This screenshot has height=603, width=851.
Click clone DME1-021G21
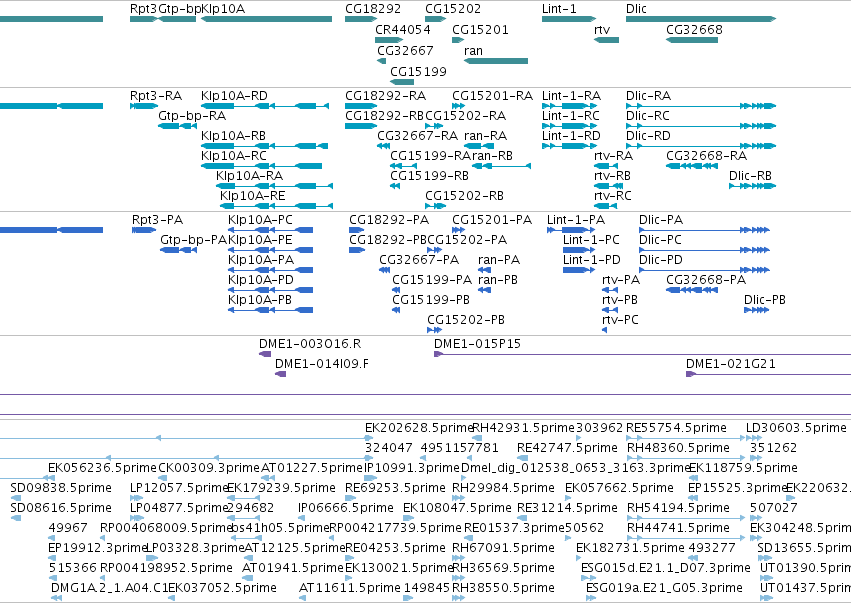(x=769, y=375)
